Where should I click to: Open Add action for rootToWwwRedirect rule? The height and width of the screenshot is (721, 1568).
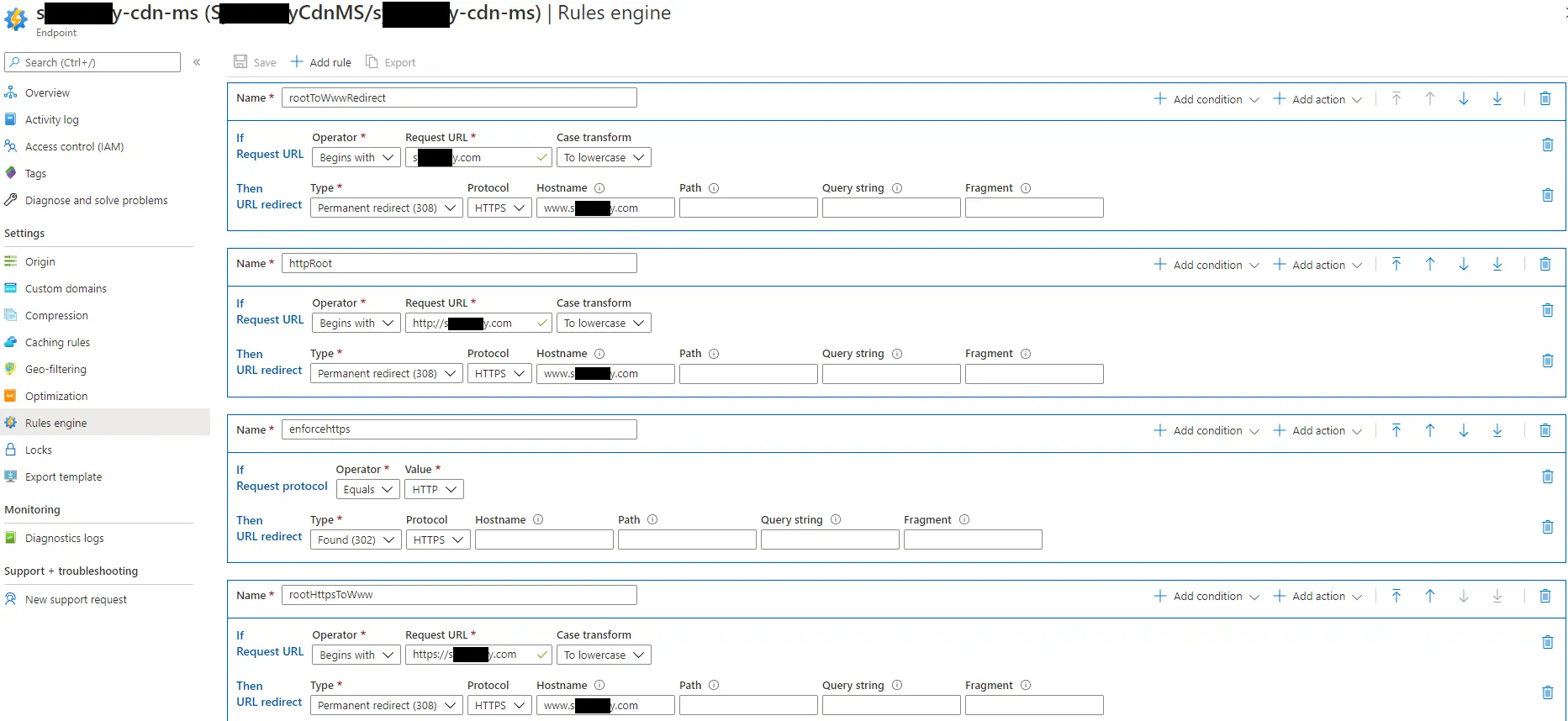1317,99
